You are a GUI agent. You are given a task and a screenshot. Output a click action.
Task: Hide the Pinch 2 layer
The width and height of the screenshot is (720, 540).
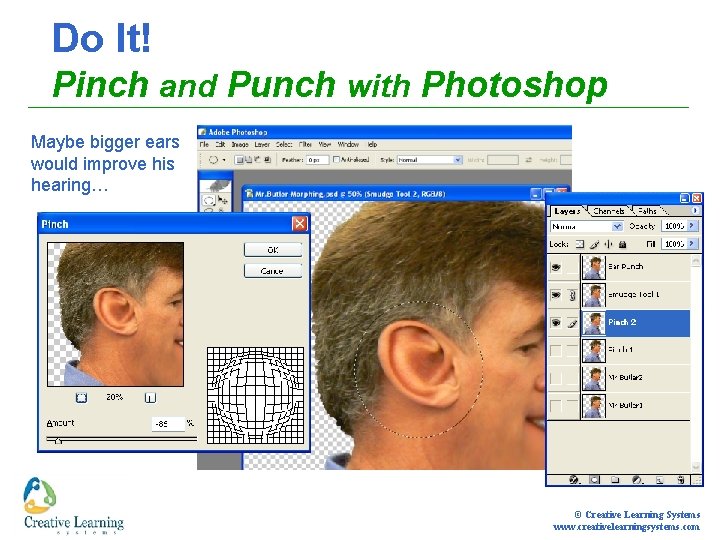tap(556, 323)
